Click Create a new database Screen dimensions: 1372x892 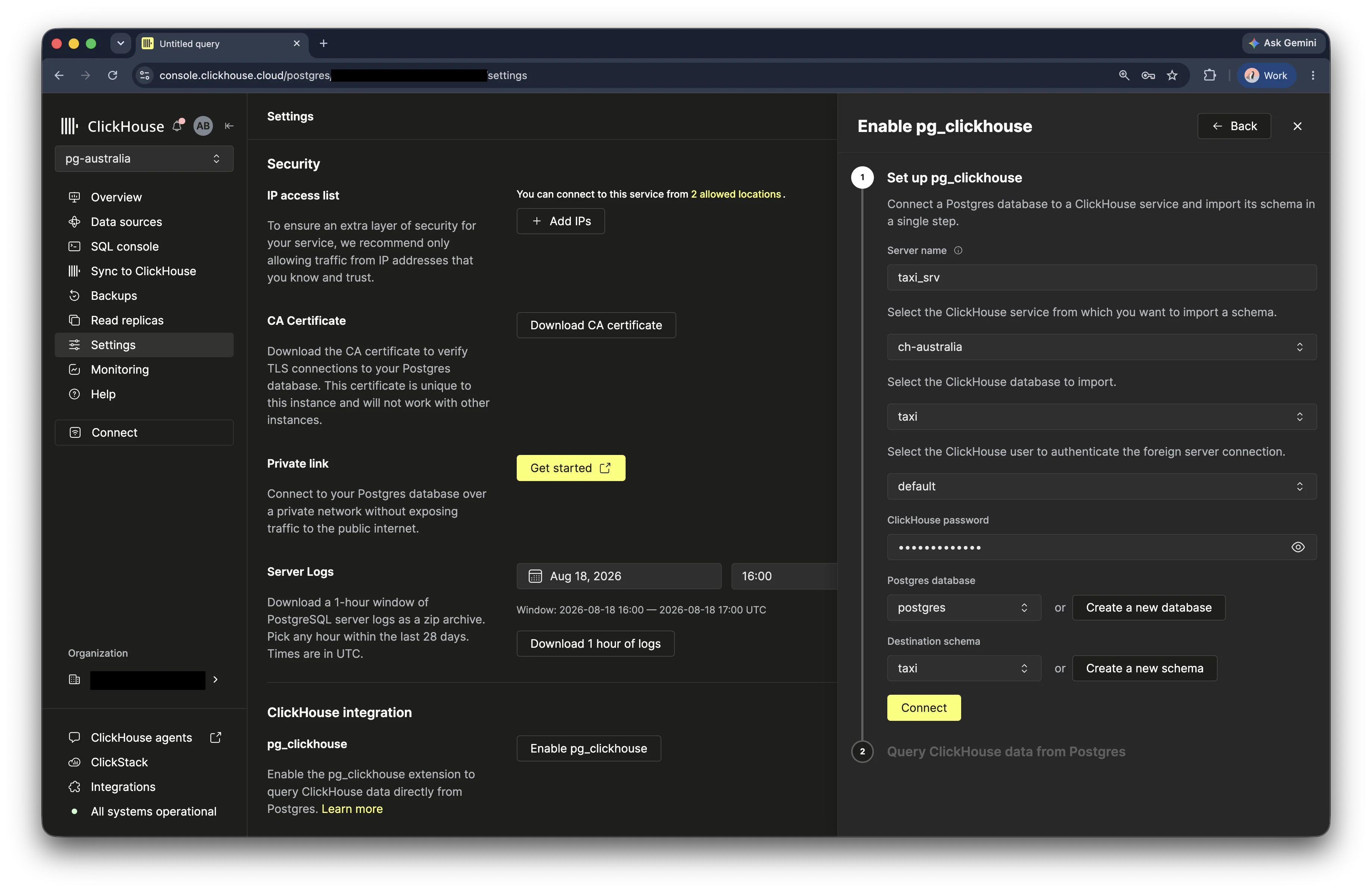coord(1148,608)
